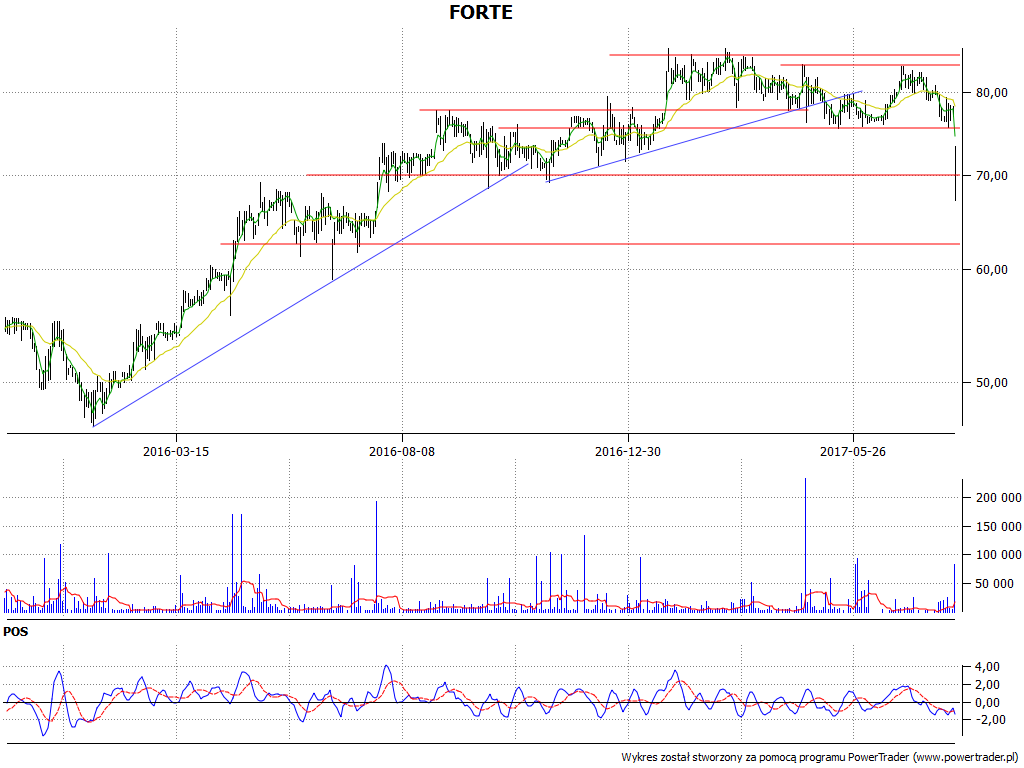Select the 150 000 volume axis label
This screenshot has width=1024, height=768.
(x=998, y=527)
